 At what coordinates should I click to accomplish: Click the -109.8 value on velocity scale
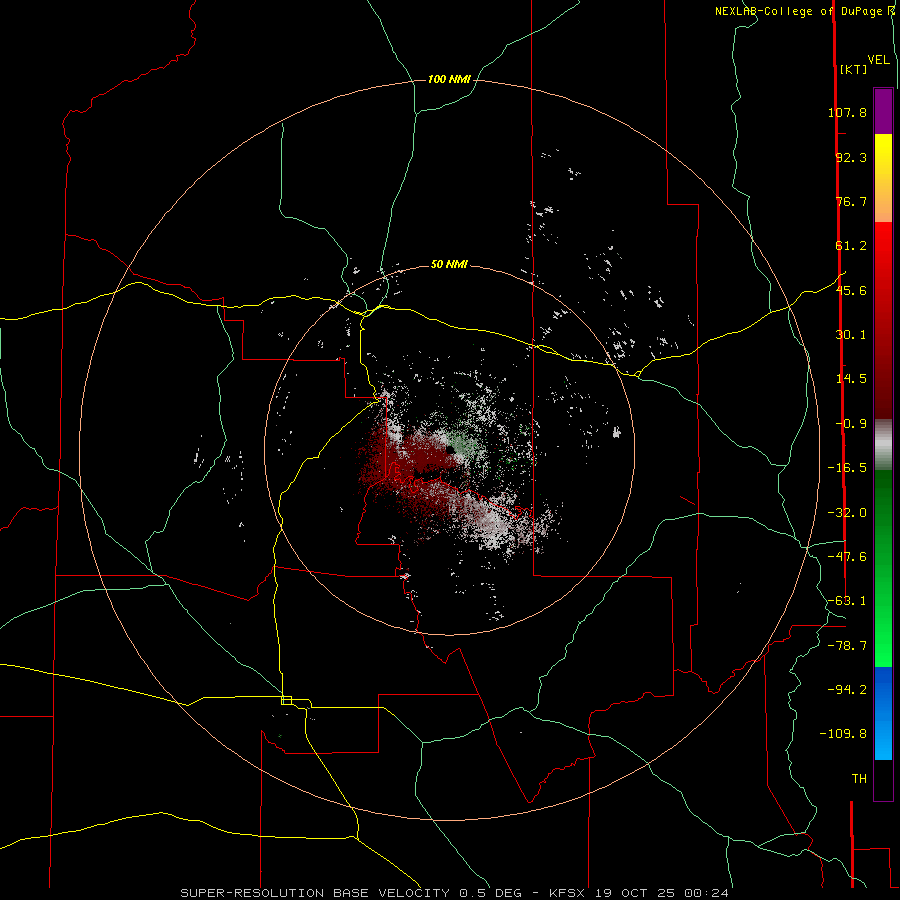843,734
